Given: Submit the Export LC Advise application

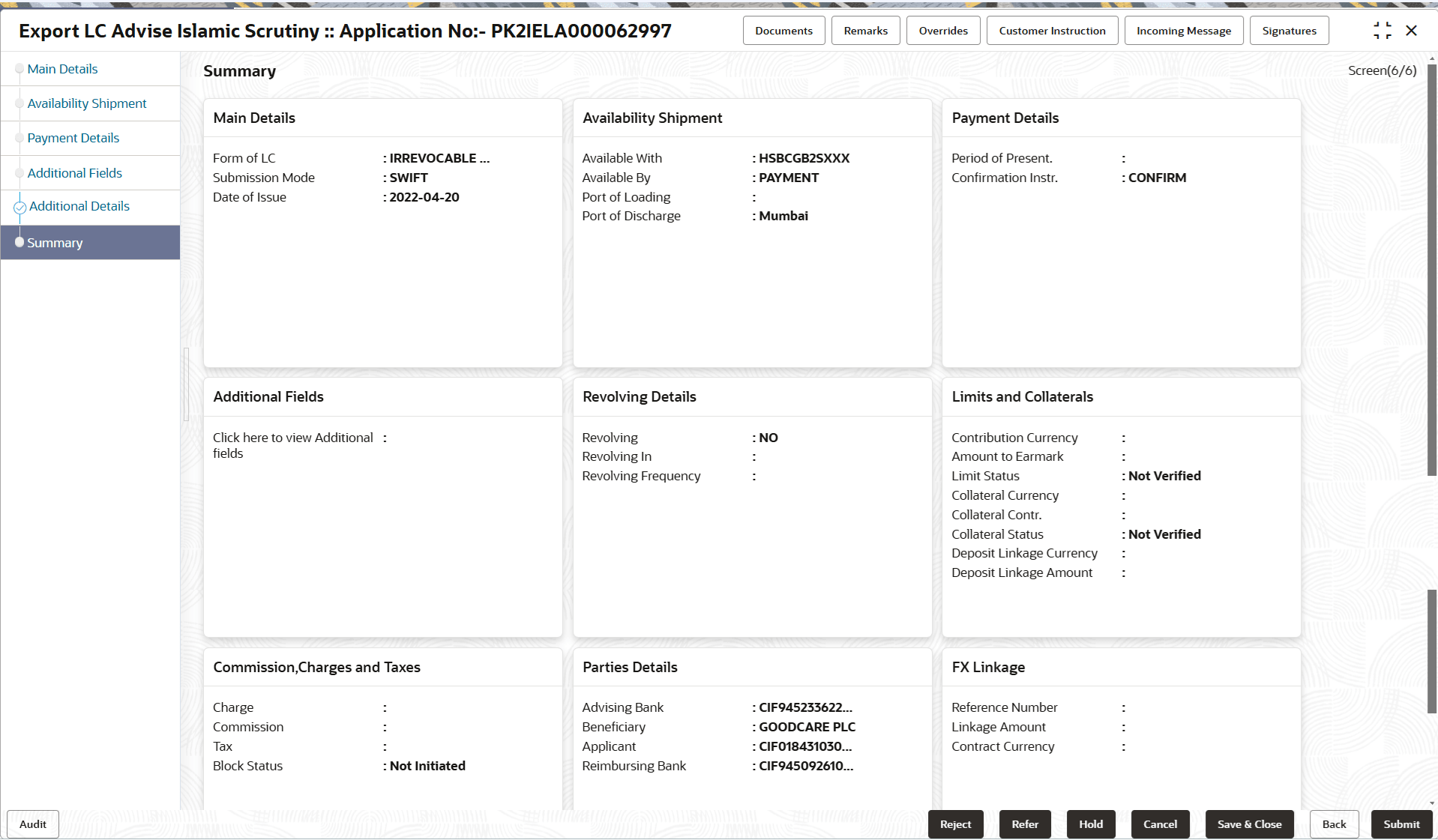Looking at the screenshot, I should pyautogui.click(x=1401, y=824).
